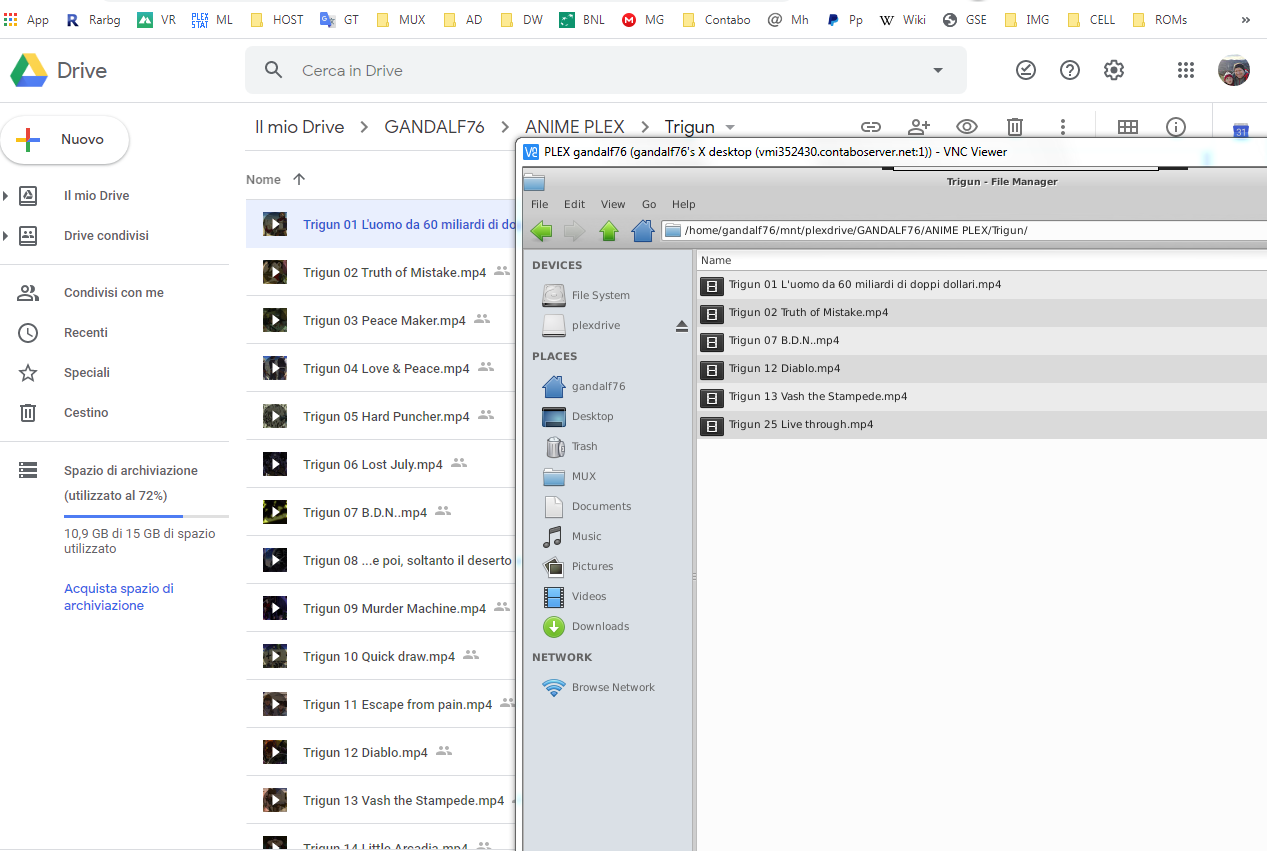This screenshot has width=1267, height=851.
Task: Expand the Drive condivisi tree
Action: point(6,236)
